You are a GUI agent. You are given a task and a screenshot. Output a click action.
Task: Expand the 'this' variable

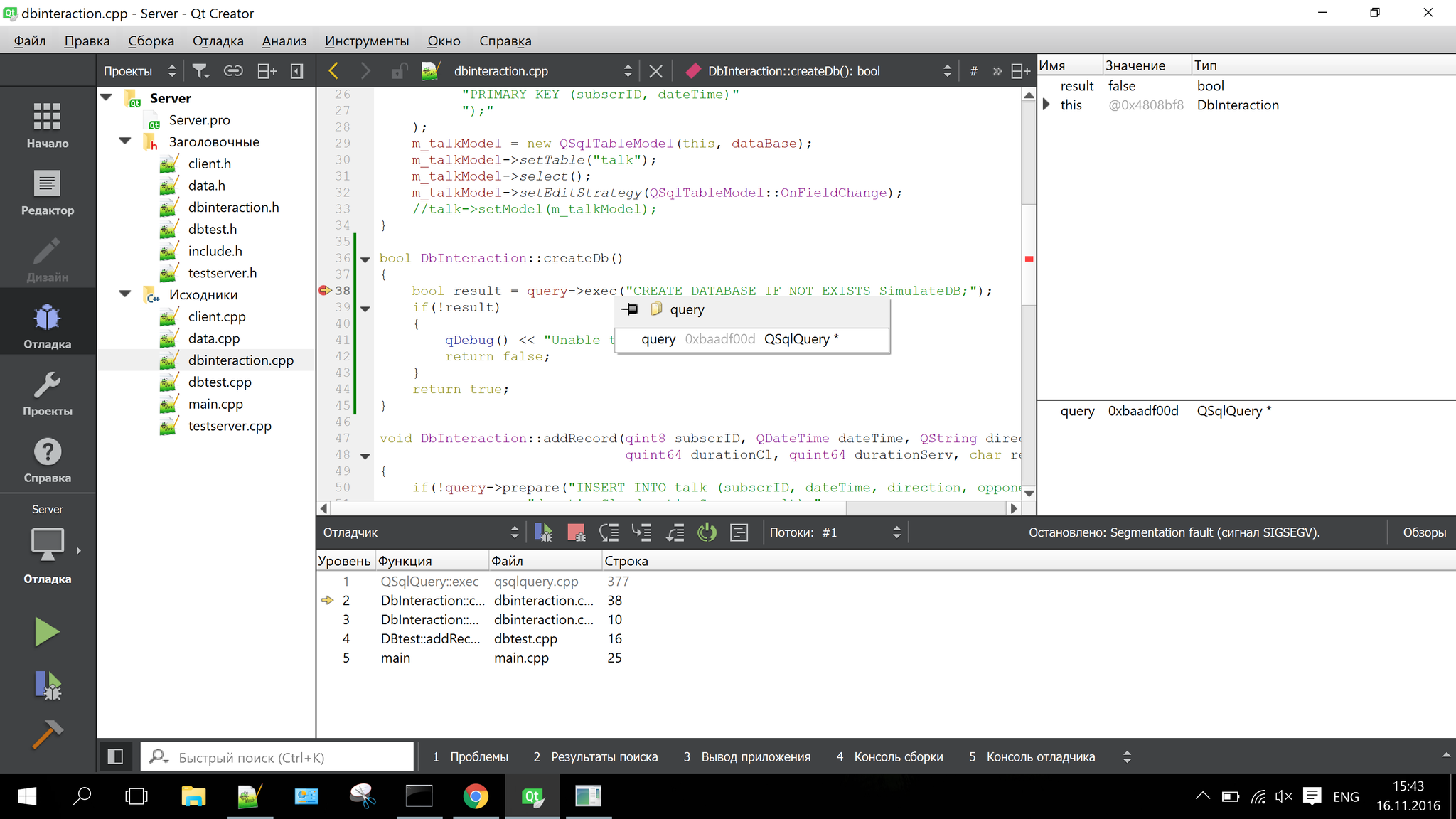pos(1046,105)
